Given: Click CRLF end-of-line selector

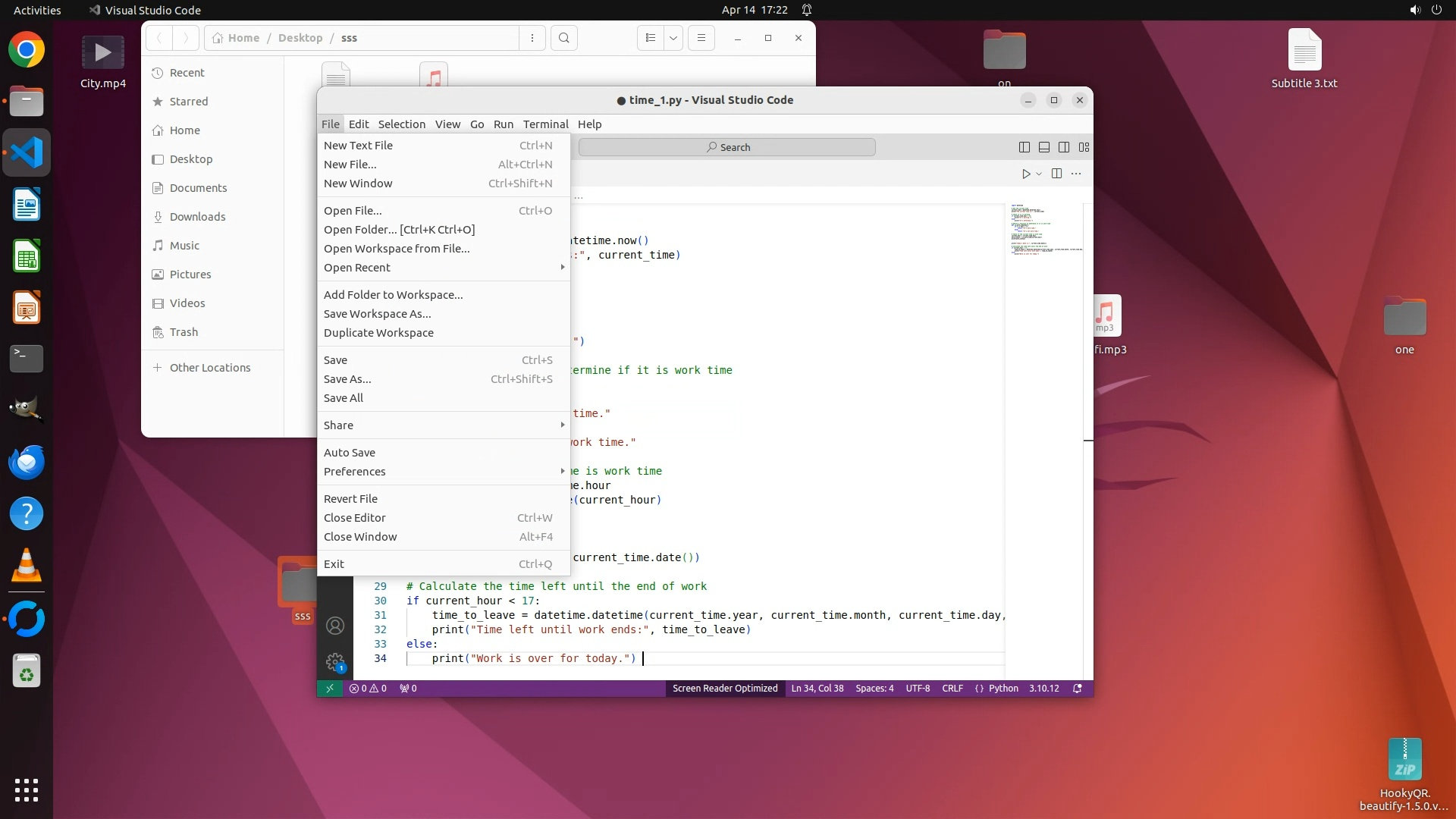Looking at the screenshot, I should [952, 689].
